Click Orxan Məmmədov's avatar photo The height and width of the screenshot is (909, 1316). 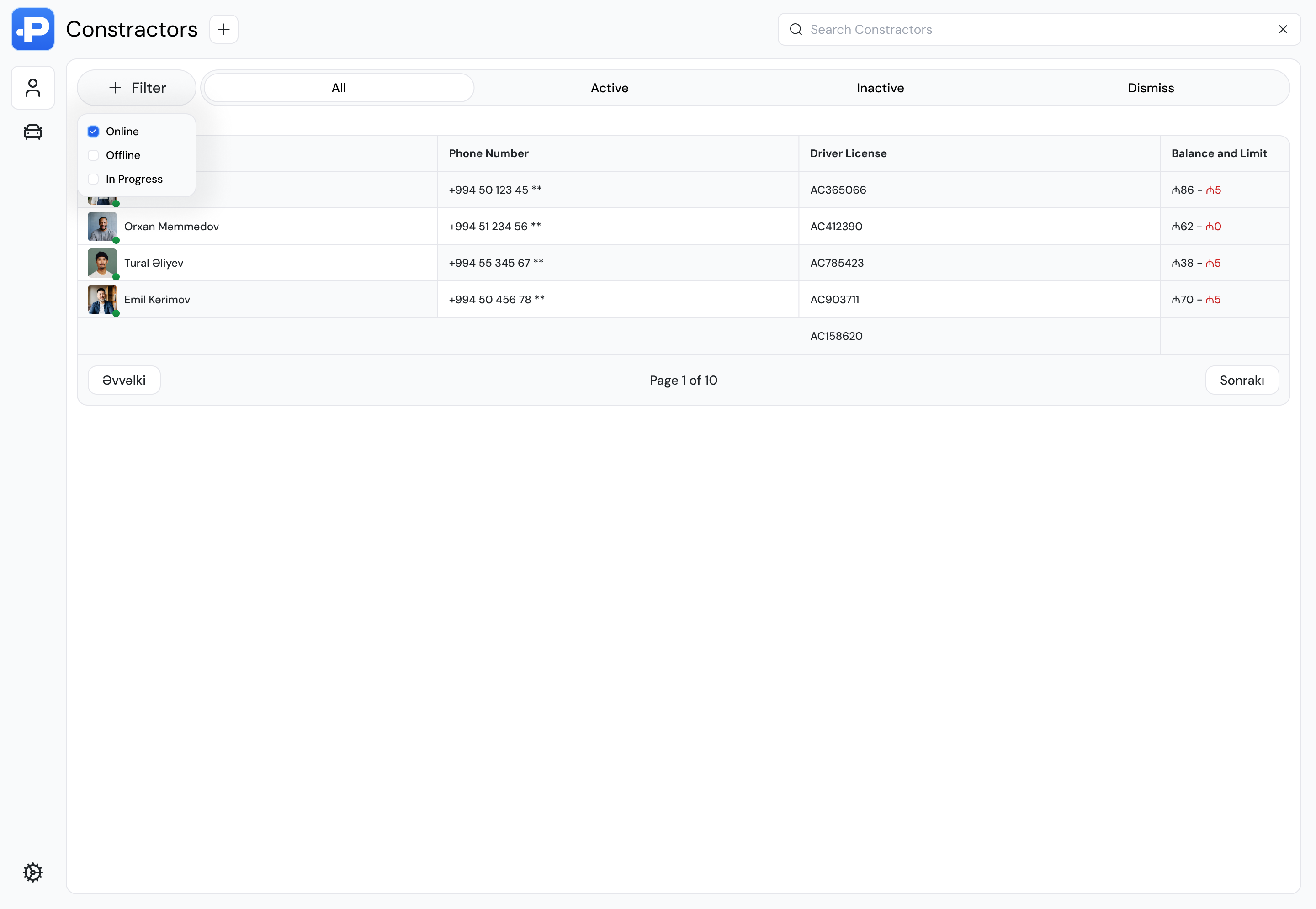point(102,226)
